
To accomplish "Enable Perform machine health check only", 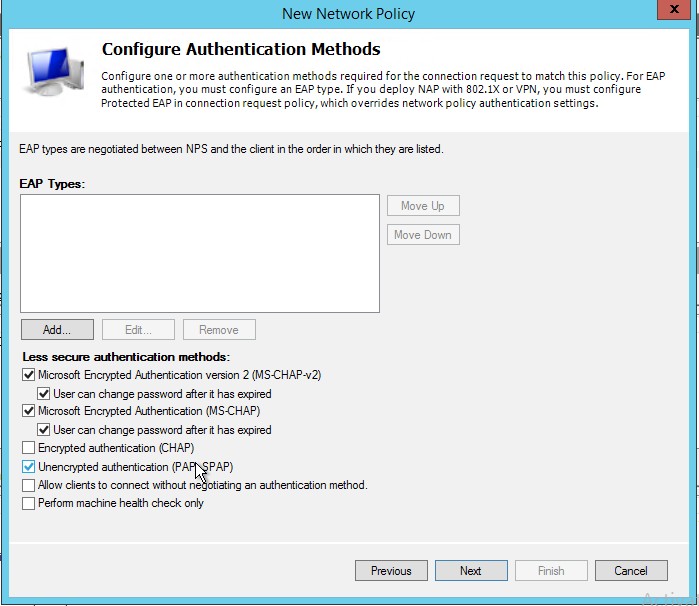I will (x=28, y=503).
